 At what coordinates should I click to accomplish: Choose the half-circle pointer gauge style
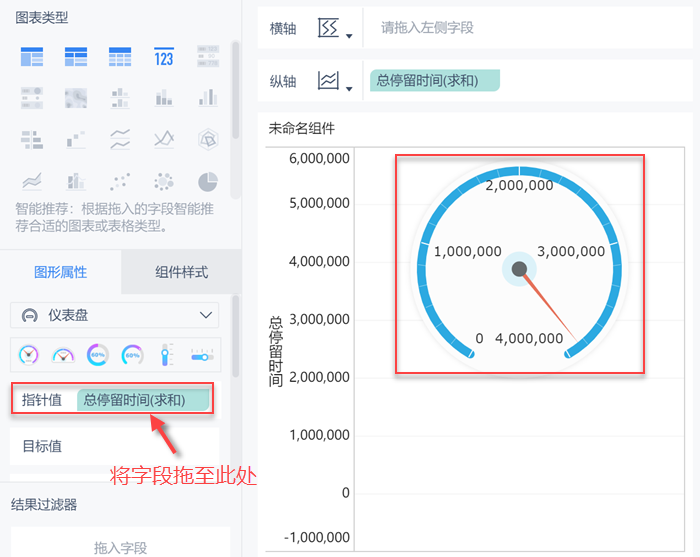63,355
